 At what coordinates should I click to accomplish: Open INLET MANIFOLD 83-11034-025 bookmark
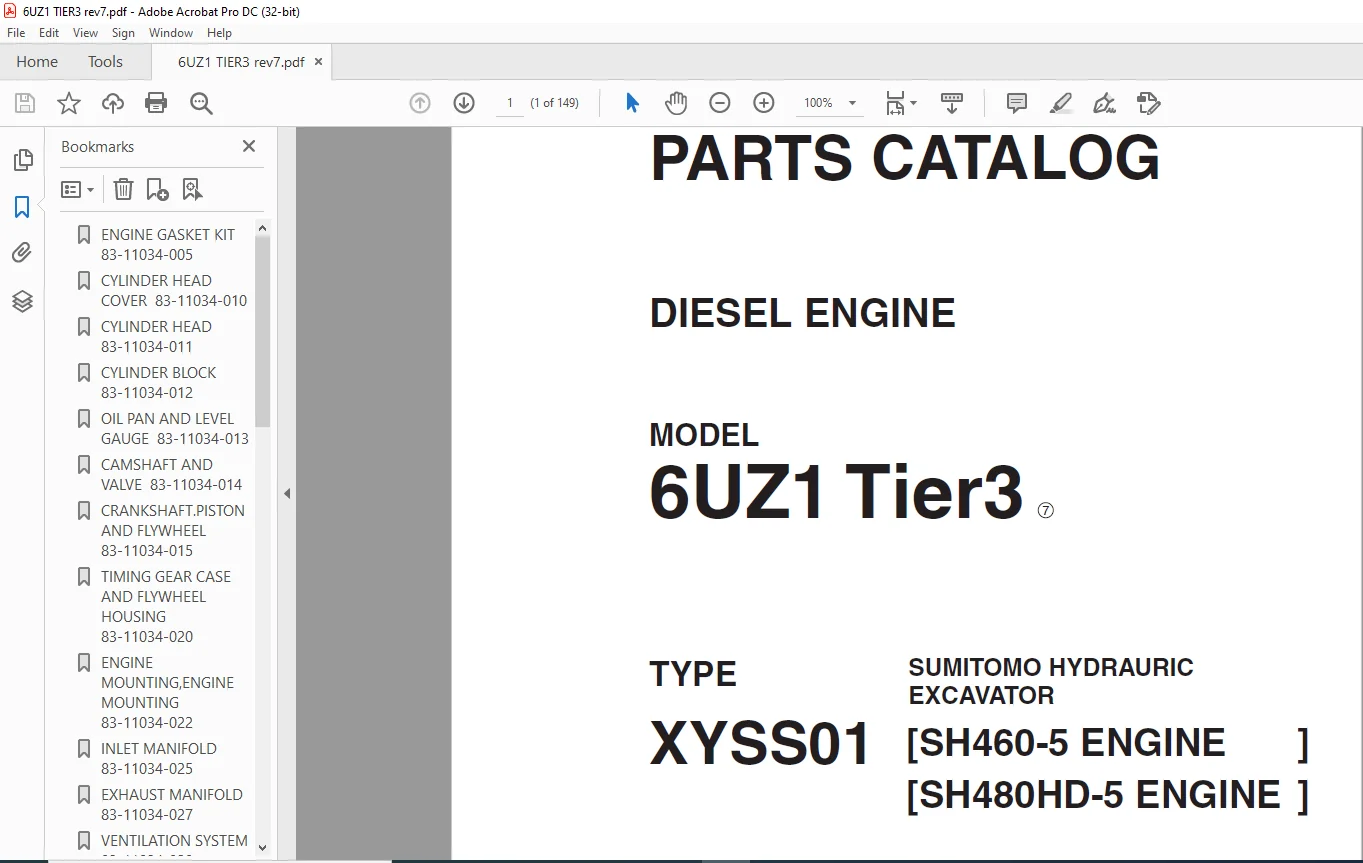click(159, 758)
